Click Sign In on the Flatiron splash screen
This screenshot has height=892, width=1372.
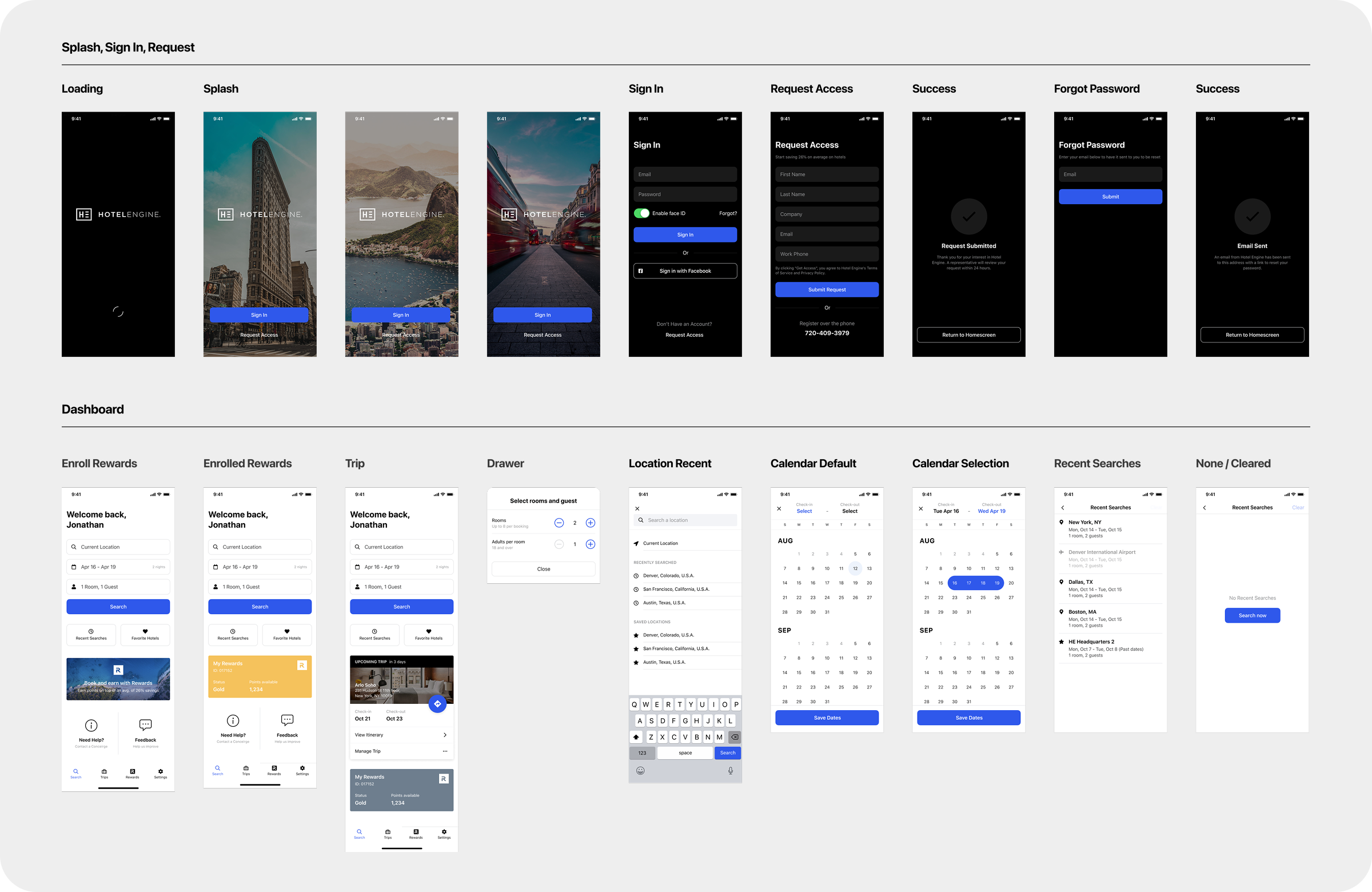pyautogui.click(x=259, y=315)
